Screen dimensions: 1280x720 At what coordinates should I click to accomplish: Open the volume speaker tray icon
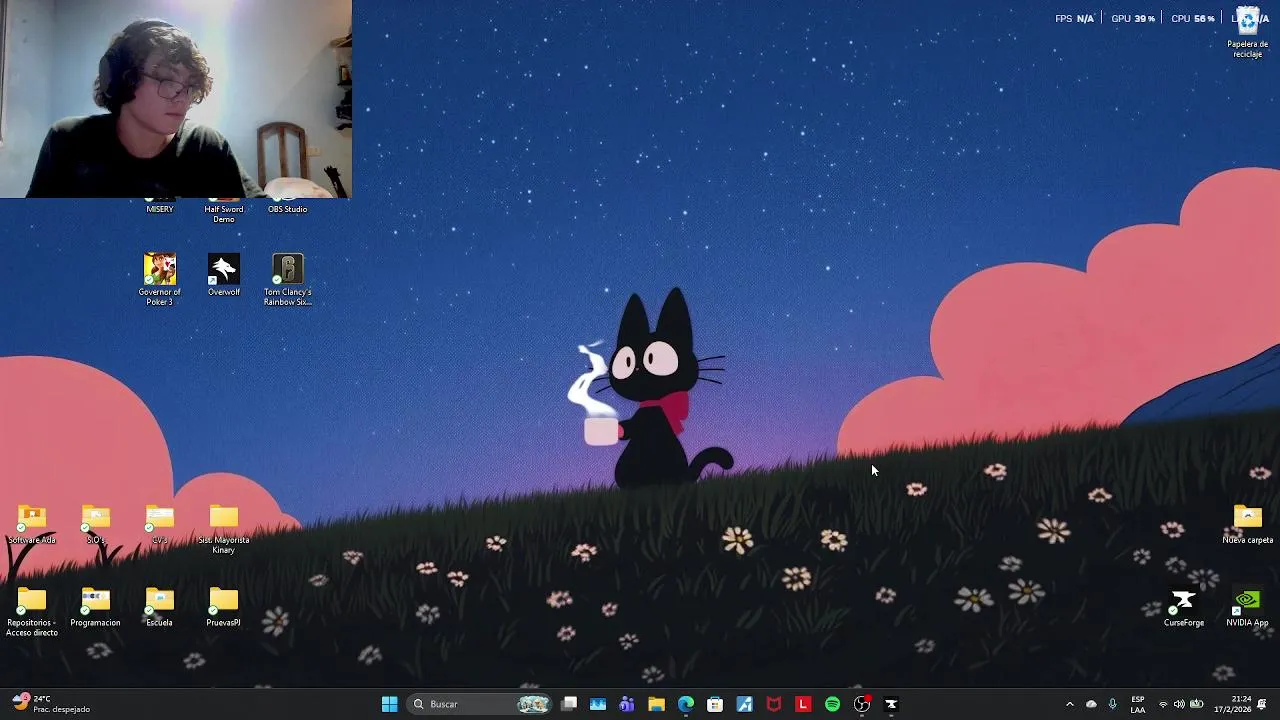pyautogui.click(x=1179, y=704)
